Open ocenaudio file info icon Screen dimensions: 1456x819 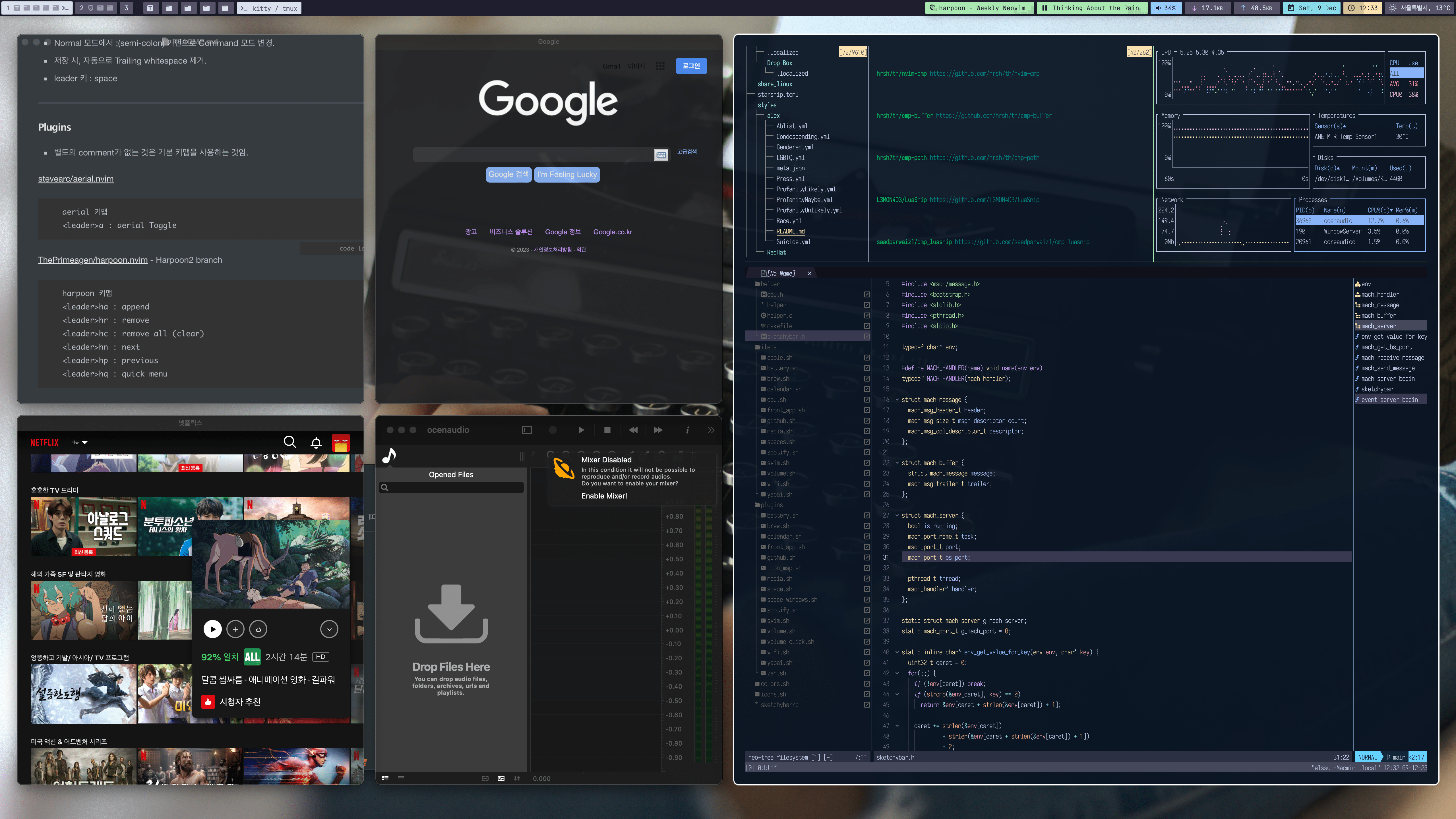687,430
